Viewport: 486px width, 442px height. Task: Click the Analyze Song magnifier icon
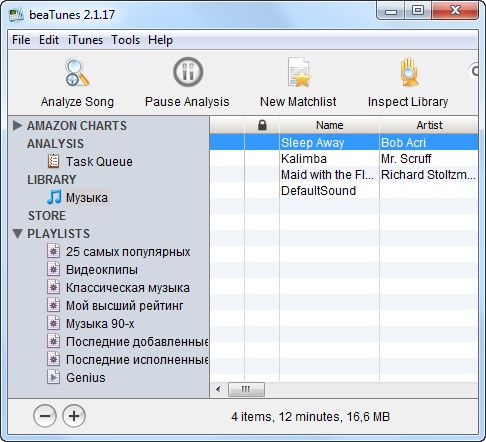77,72
